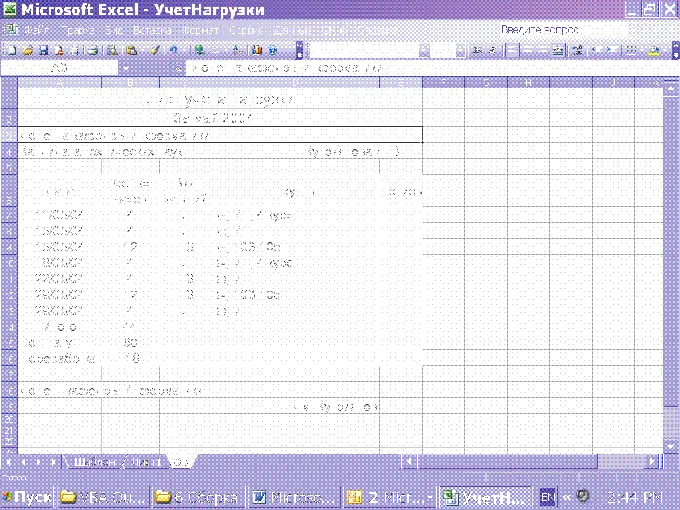Image resolution: width=680 pixels, height=510 pixels.
Task: Open the Файл menu
Action: (x=37, y=30)
